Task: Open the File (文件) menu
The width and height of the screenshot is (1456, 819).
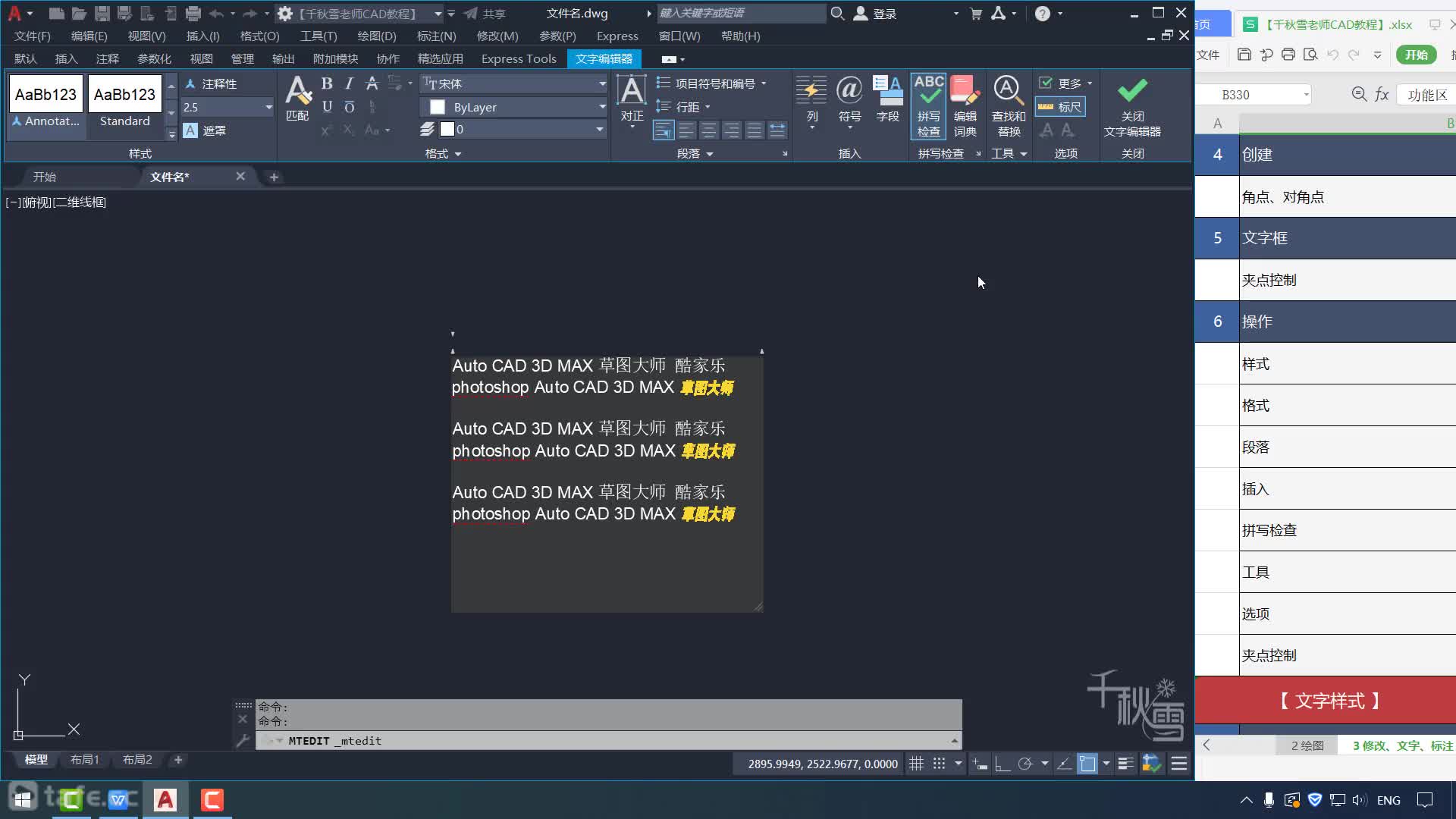Action: point(33,36)
